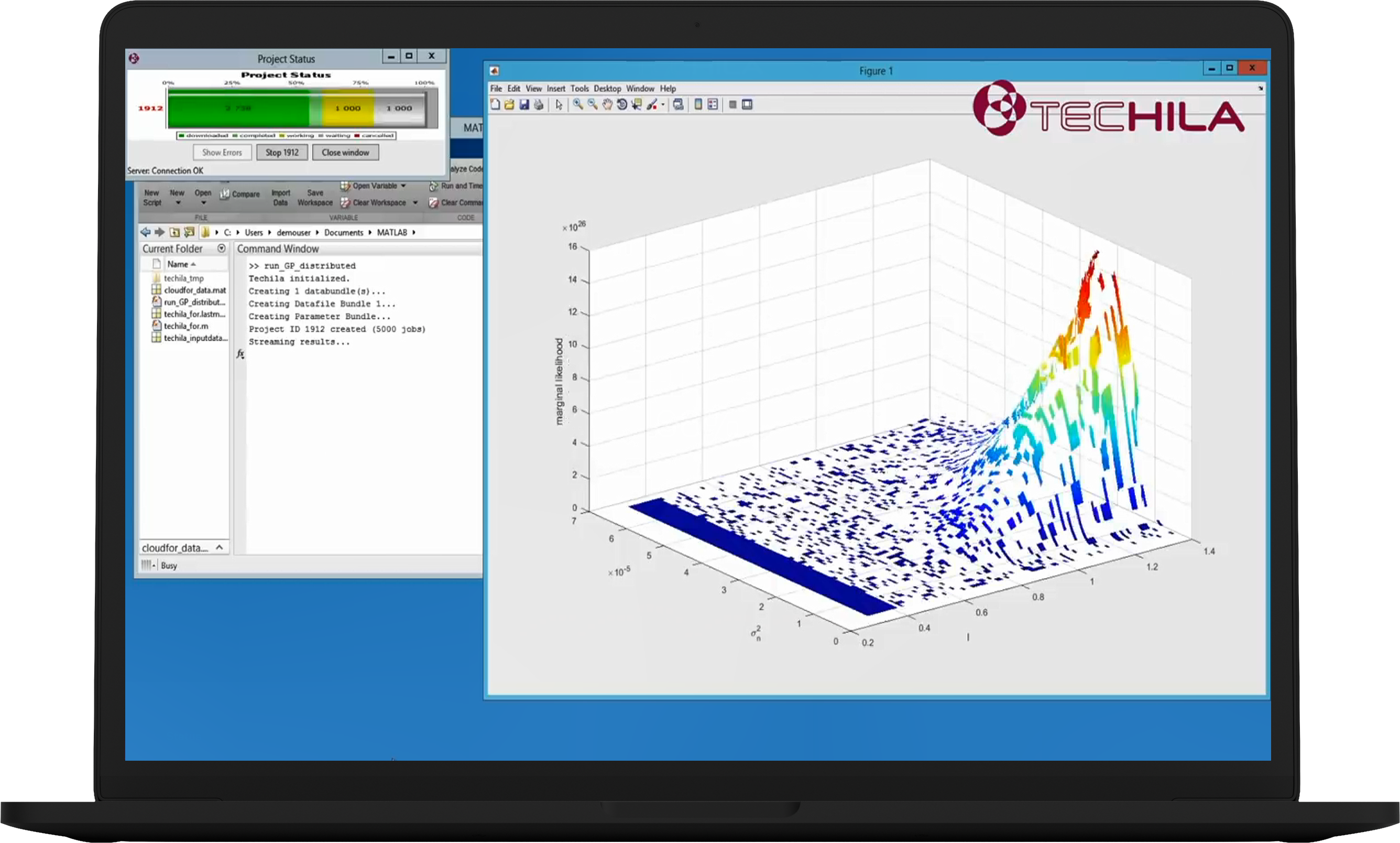Expand the cloudfor_data details panel
This screenshot has width=1400, height=843.
(219, 548)
